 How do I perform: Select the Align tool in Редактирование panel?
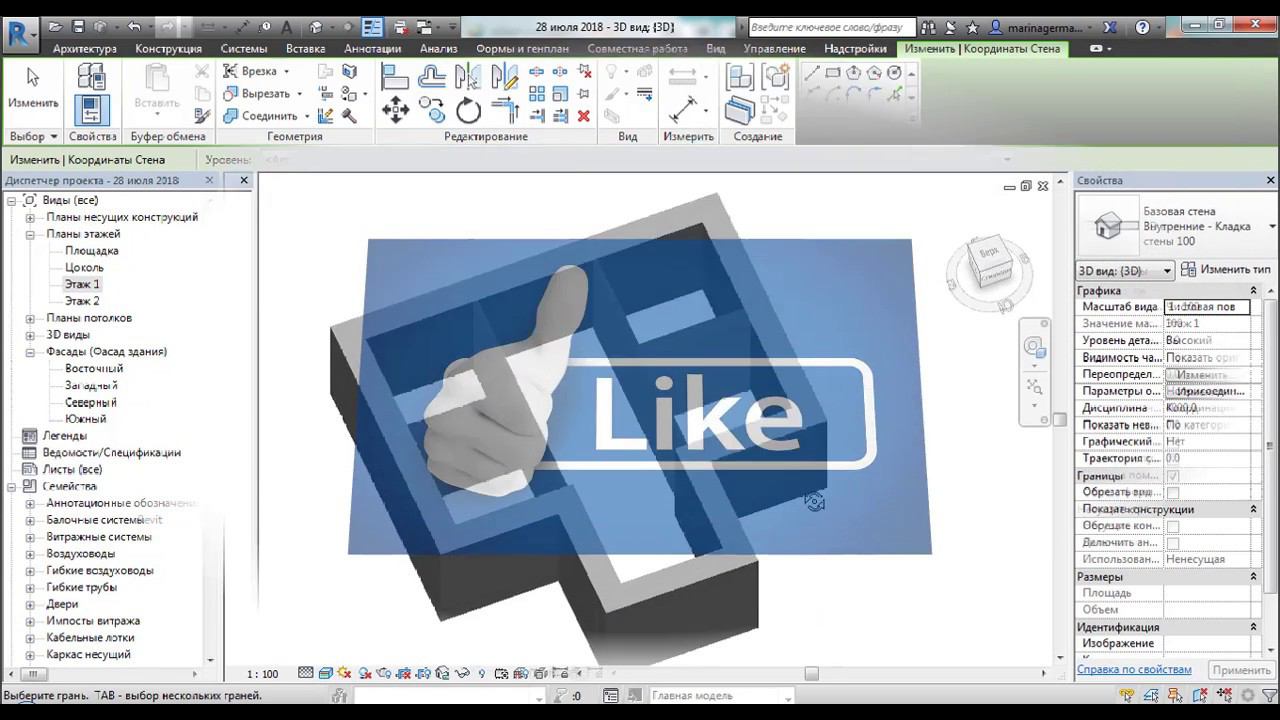(396, 76)
